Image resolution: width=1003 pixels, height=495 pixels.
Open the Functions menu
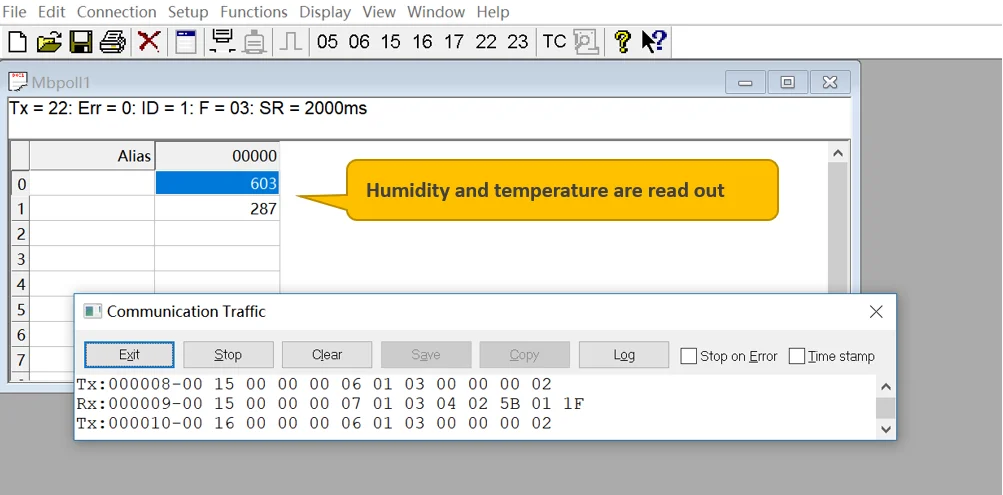pyautogui.click(x=254, y=12)
